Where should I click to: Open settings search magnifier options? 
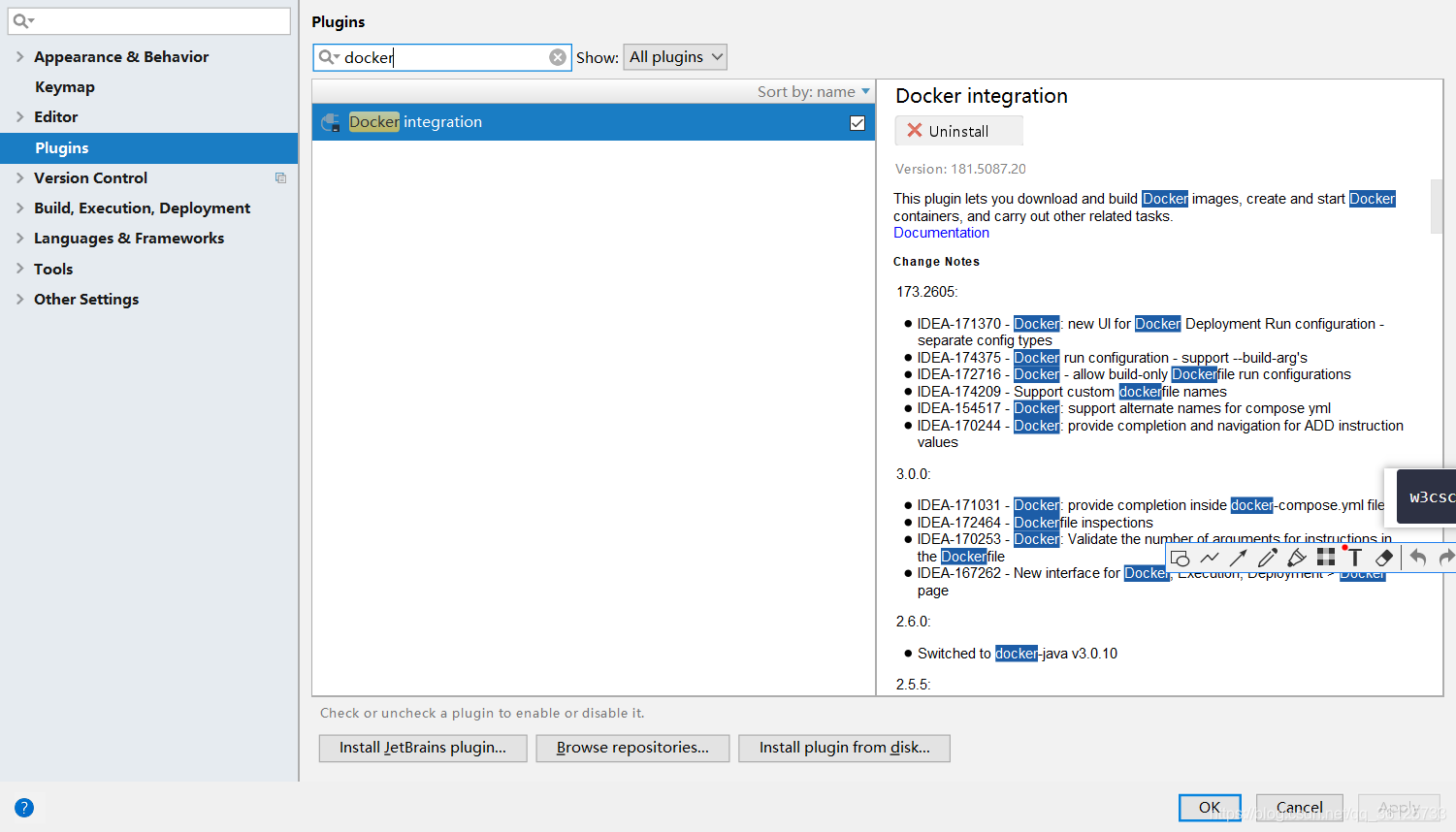pos(23,20)
